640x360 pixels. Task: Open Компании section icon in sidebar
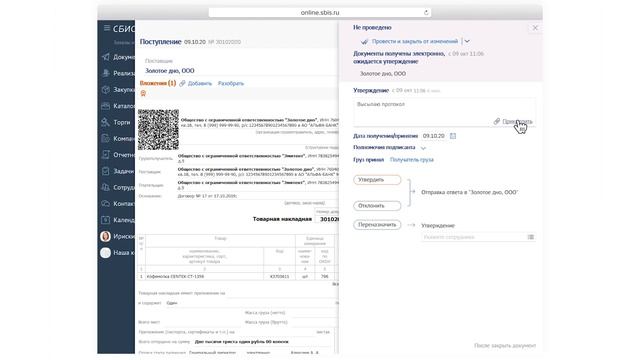point(106,138)
